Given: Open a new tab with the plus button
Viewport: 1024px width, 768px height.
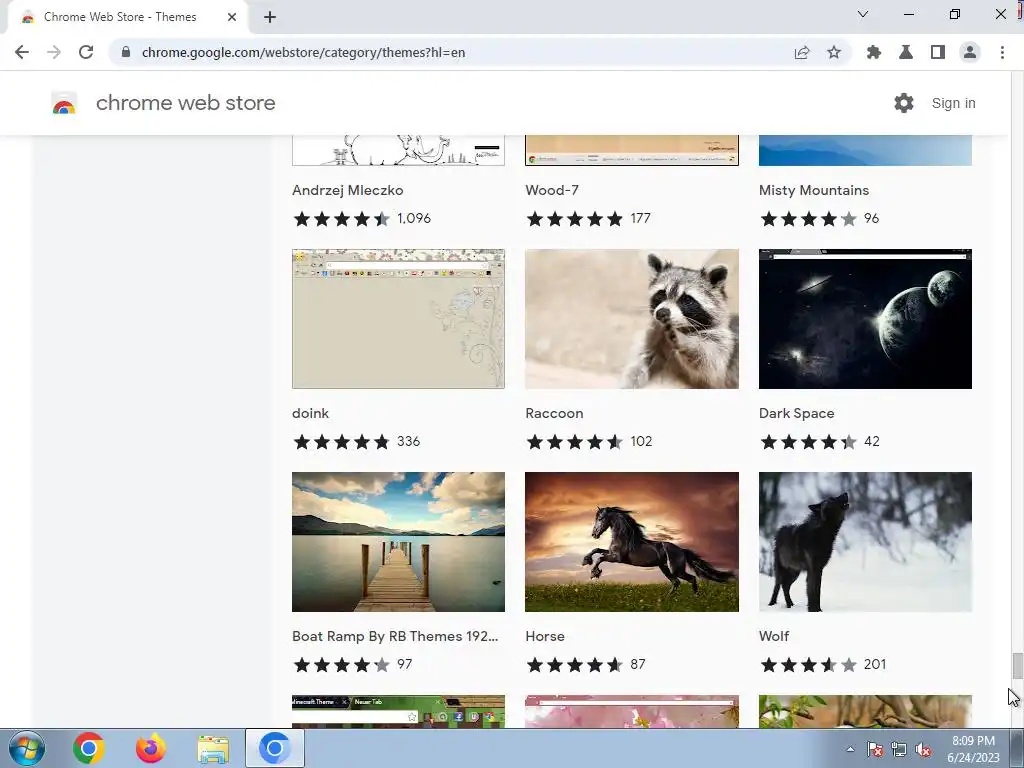Looking at the screenshot, I should (270, 17).
